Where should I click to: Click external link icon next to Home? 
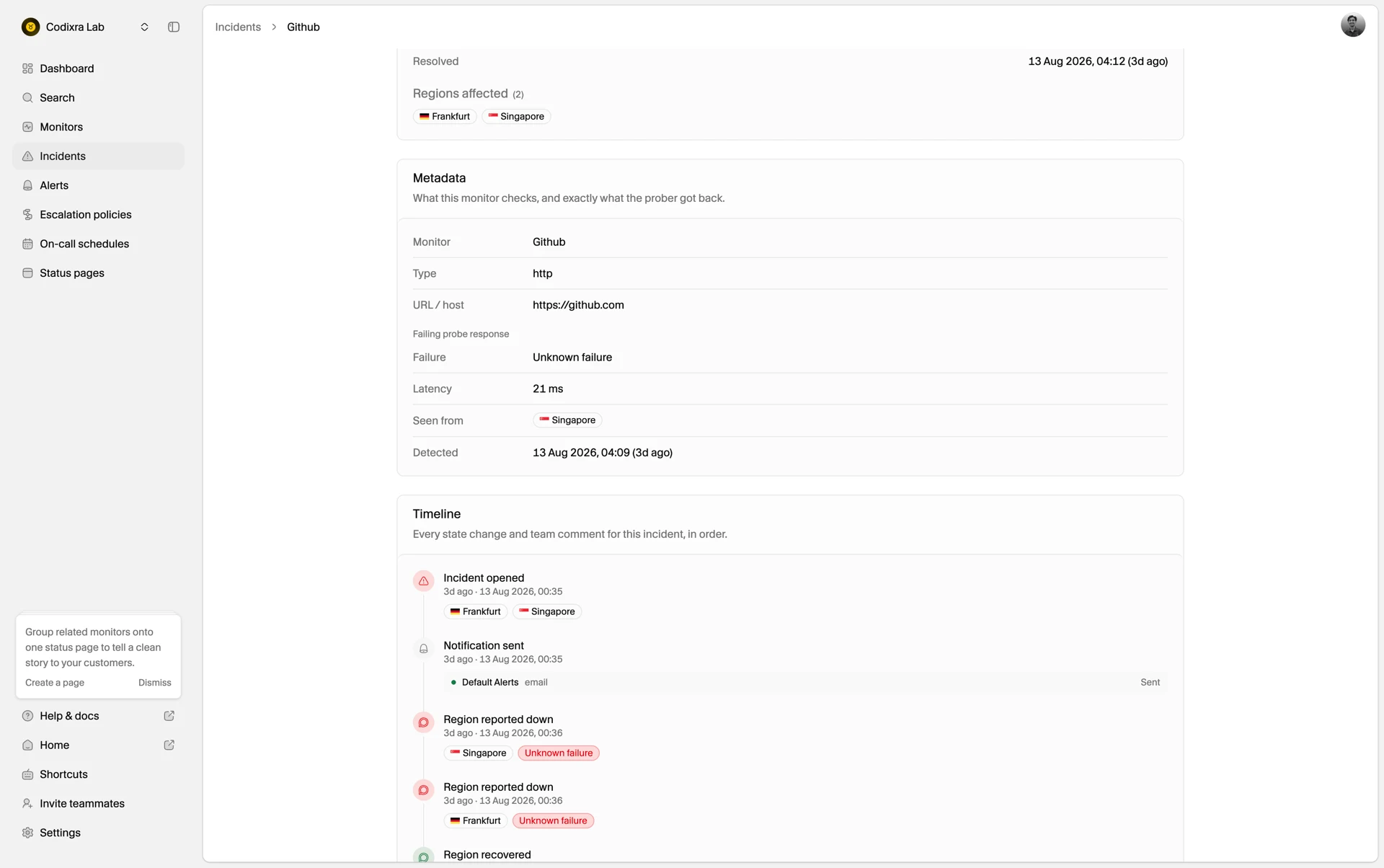point(169,745)
